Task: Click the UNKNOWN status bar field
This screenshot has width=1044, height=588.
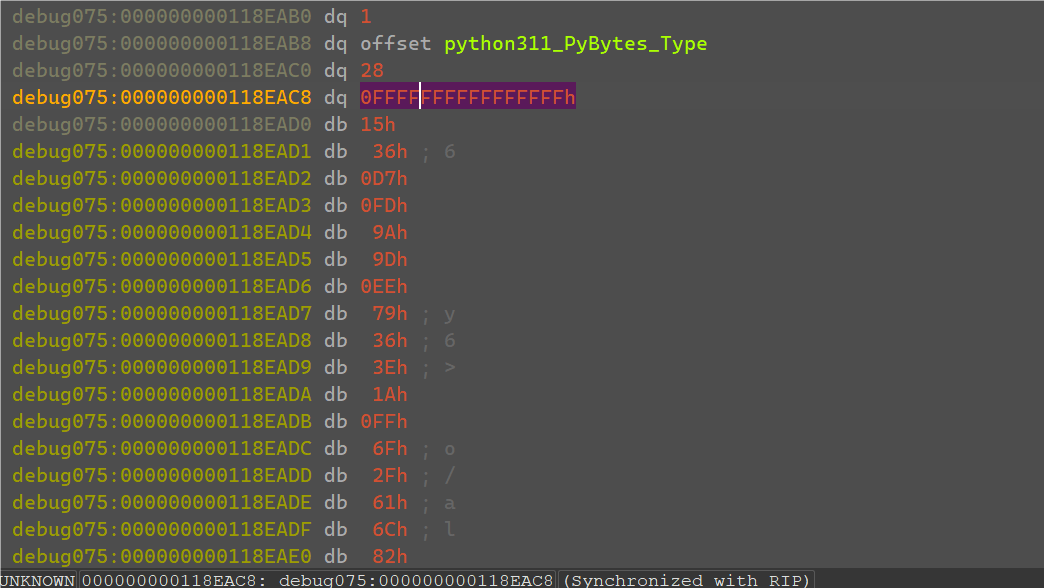Action: pos(38,580)
